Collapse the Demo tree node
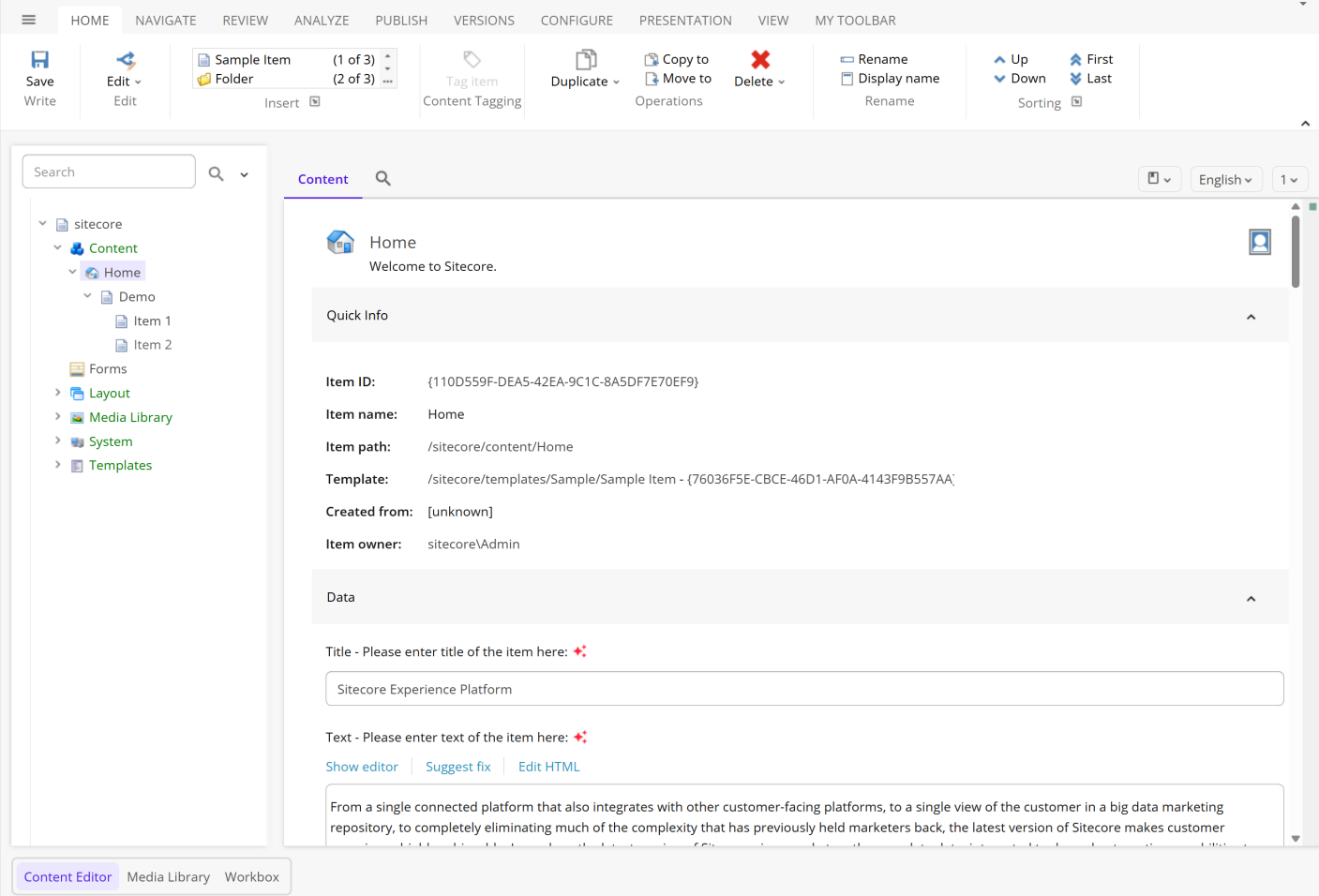1319x896 pixels. coord(87,295)
